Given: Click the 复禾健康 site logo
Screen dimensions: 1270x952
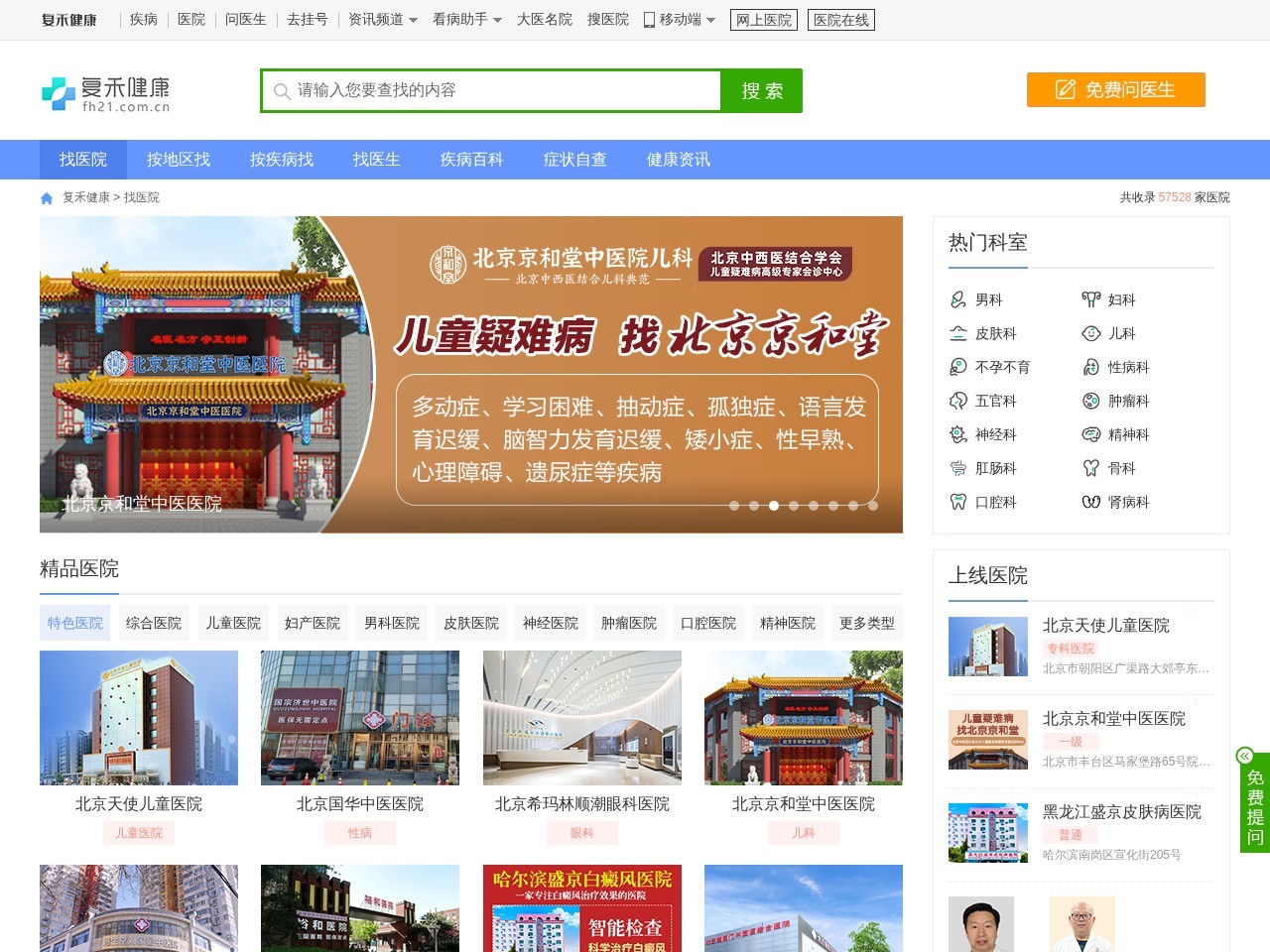Looking at the screenshot, I should [x=106, y=92].
